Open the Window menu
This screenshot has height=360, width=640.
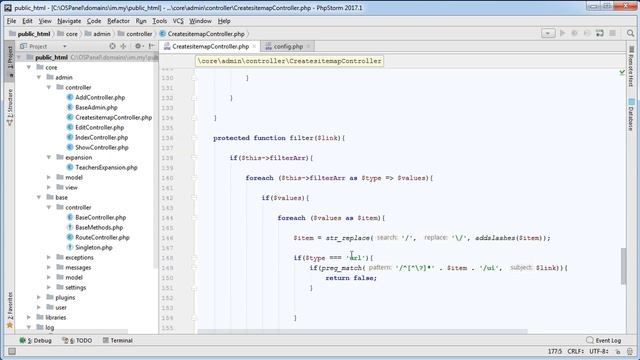pyautogui.click(x=200, y=21)
